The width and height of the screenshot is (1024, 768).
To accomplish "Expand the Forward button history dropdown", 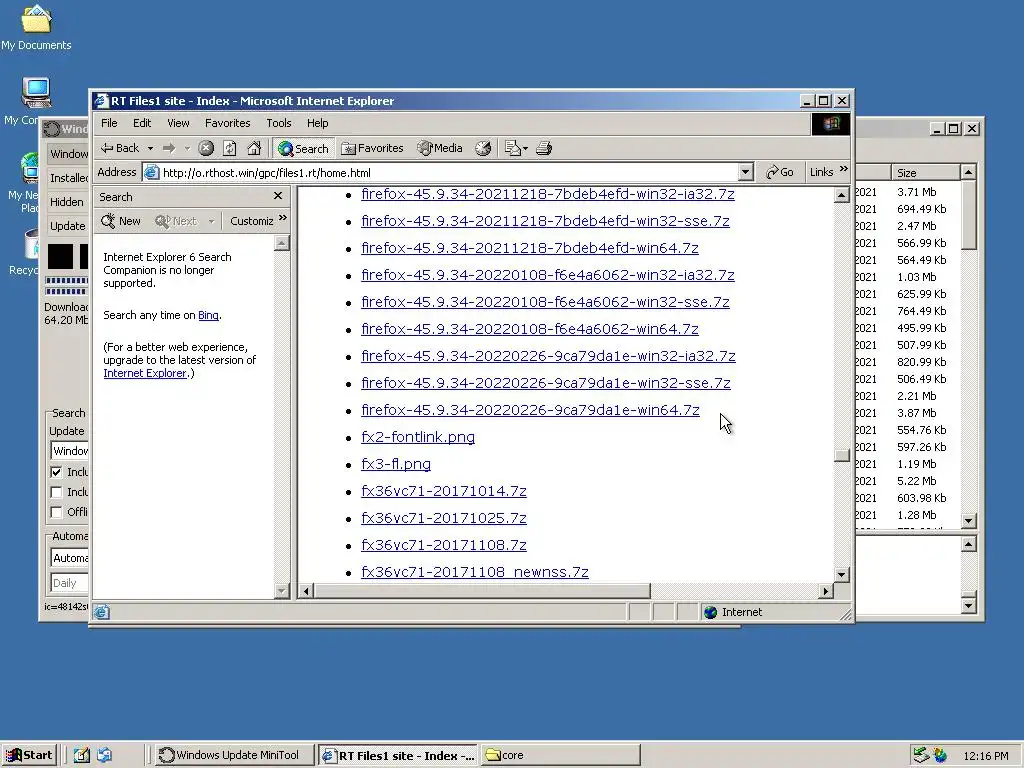I will 187,149.
